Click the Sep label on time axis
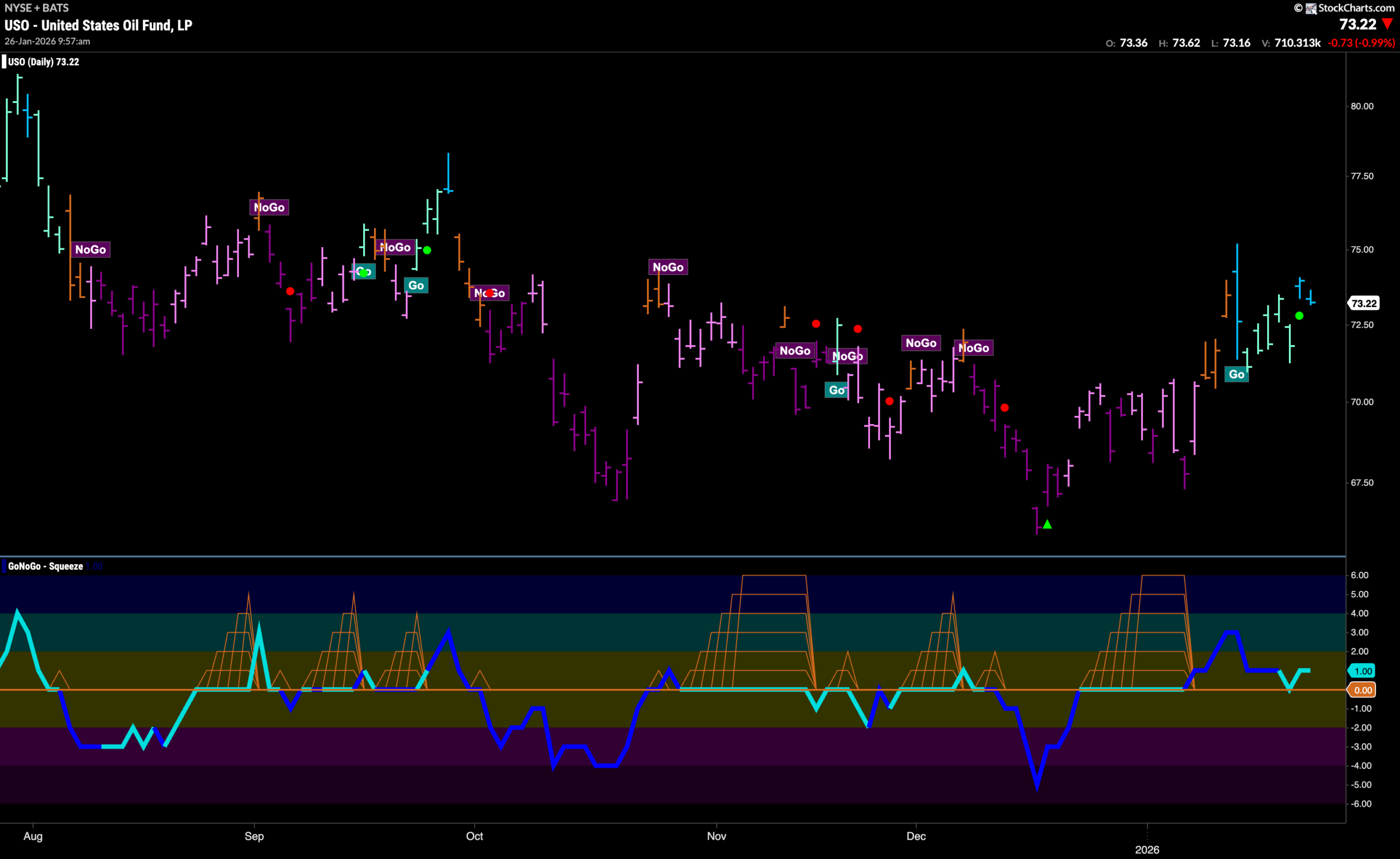Viewport: 1400px width, 859px height. [x=254, y=835]
